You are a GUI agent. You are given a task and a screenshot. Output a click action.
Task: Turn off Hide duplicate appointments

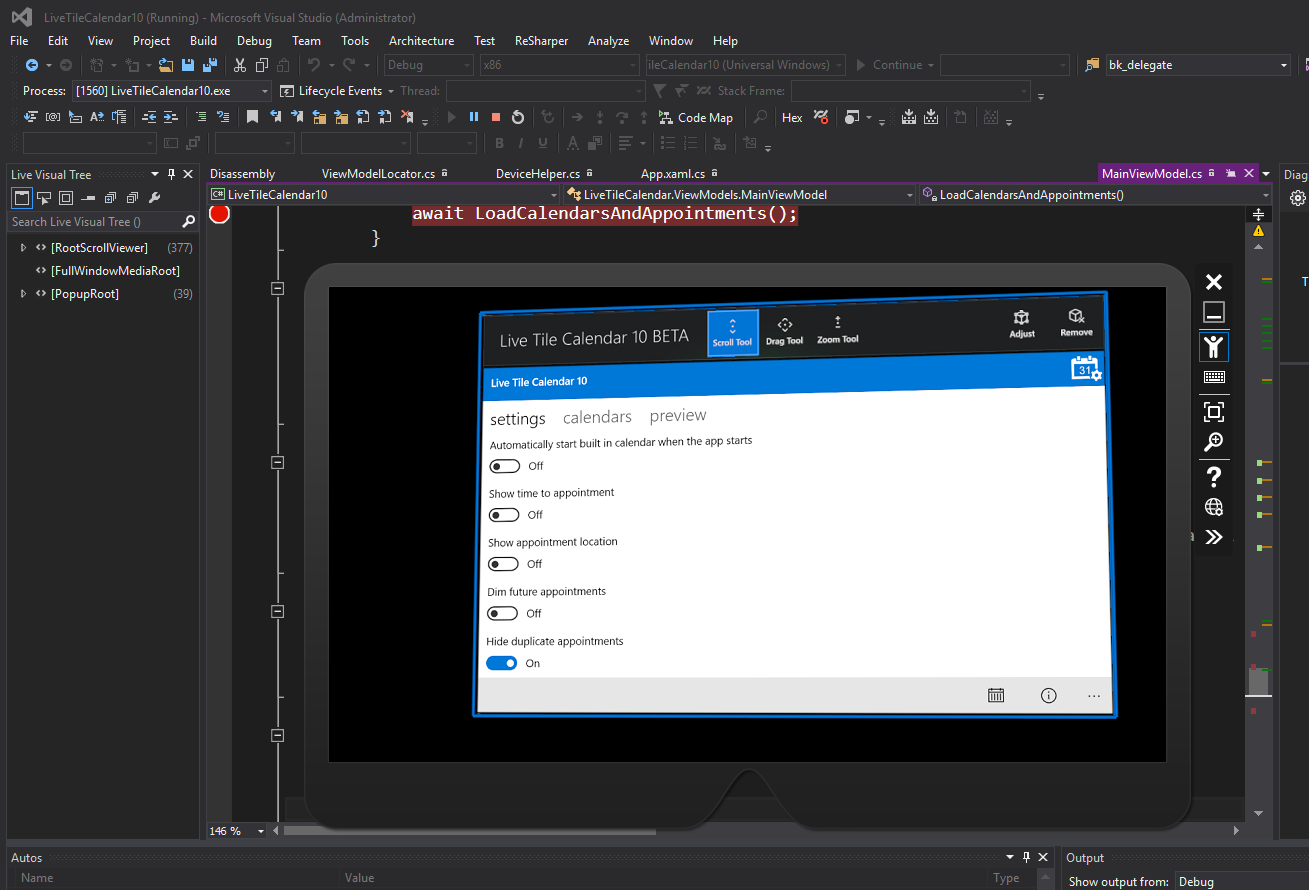coord(502,663)
